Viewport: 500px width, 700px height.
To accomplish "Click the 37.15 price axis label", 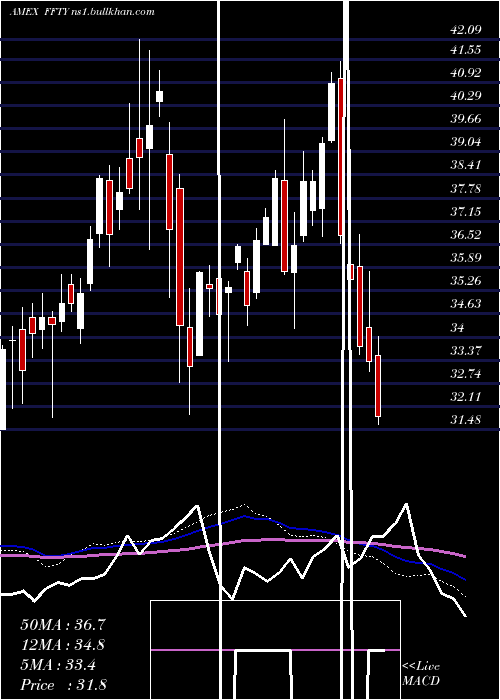I will click(x=466, y=211).
